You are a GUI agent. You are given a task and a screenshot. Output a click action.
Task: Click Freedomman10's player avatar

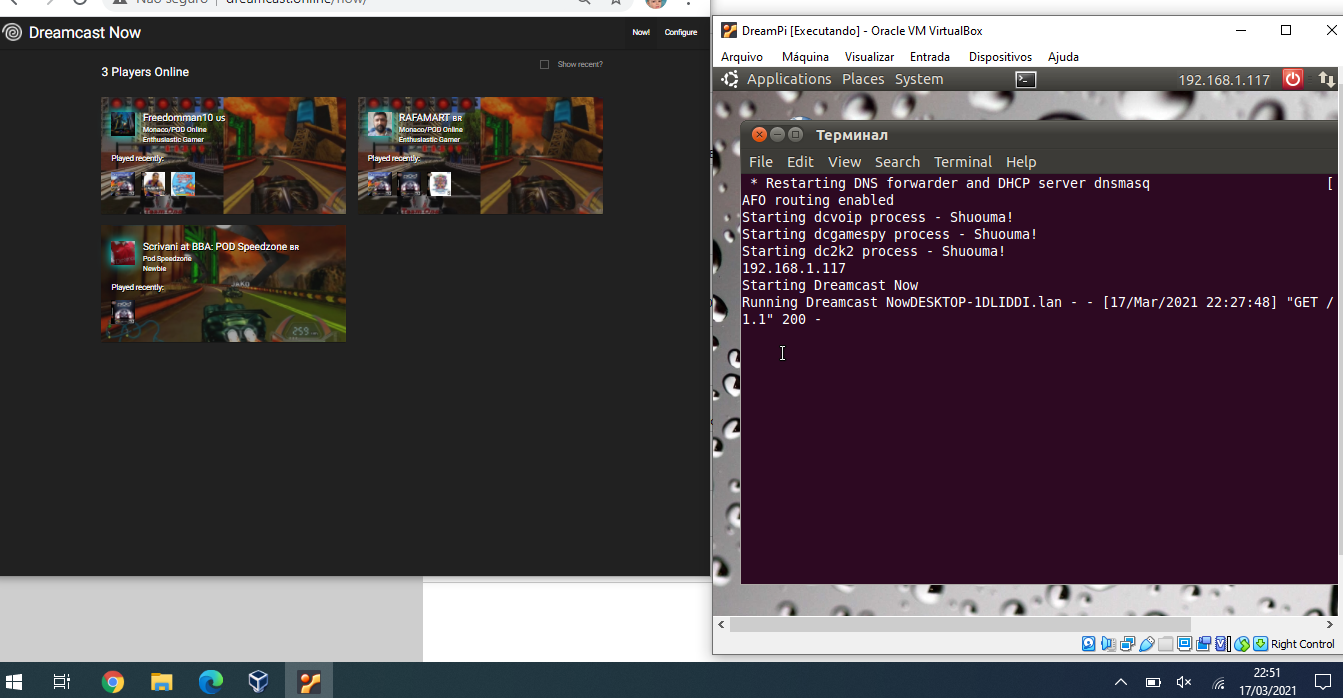pyautogui.click(x=123, y=124)
